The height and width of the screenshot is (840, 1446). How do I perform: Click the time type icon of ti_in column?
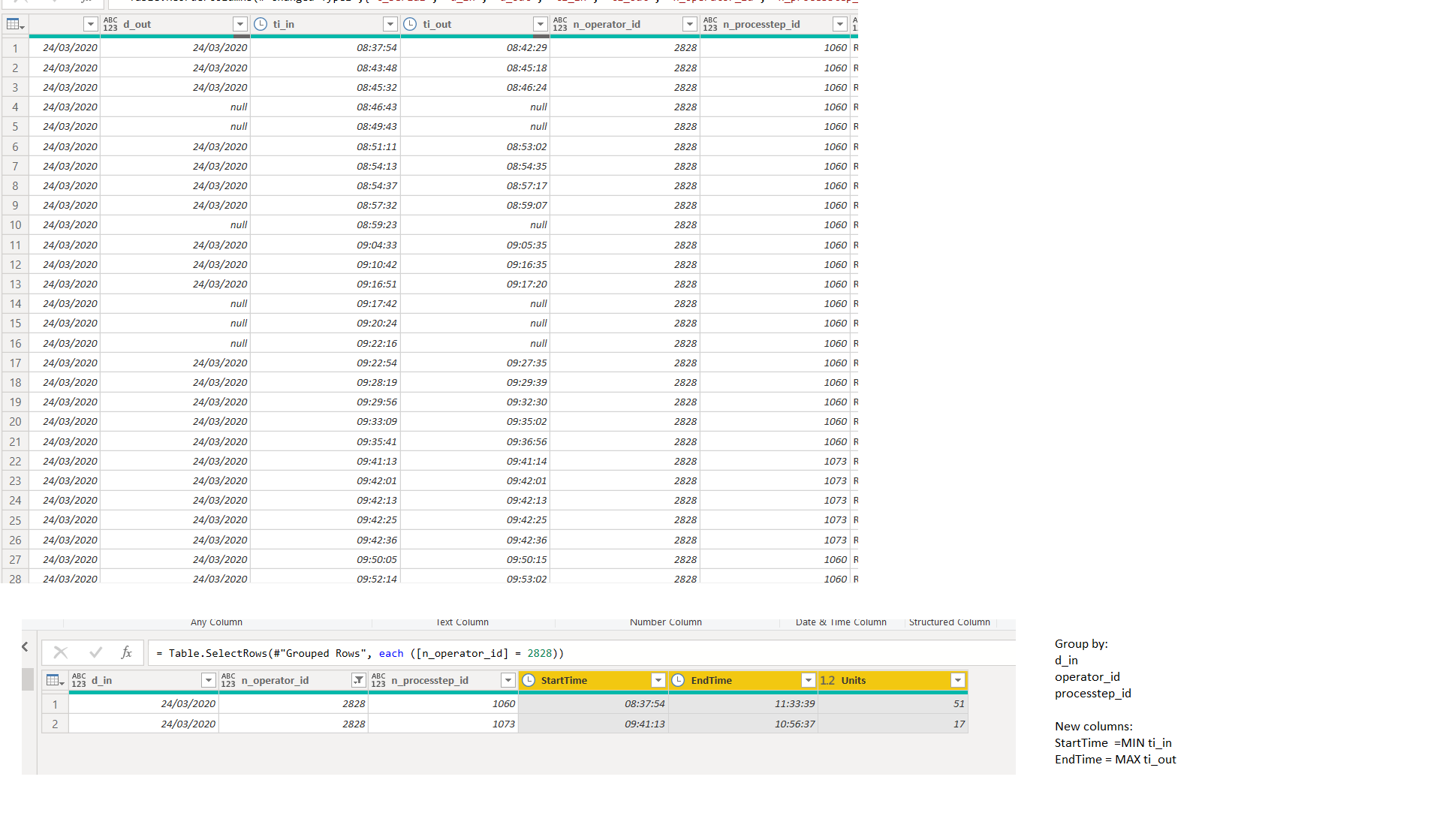[x=261, y=25]
